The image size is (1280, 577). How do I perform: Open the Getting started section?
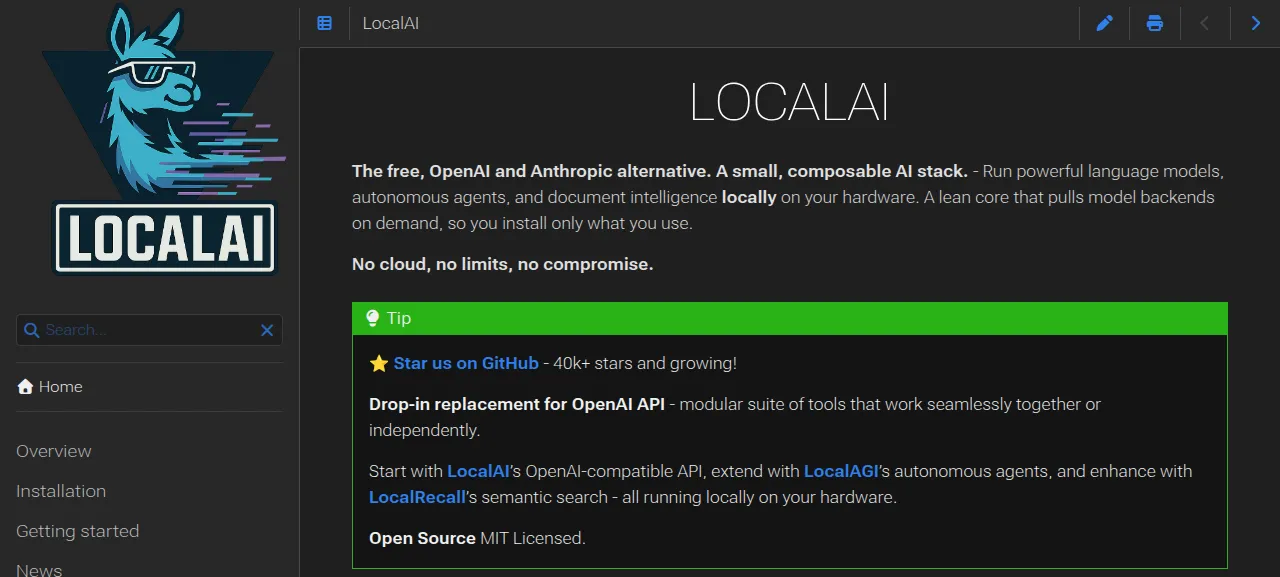pyautogui.click(x=78, y=531)
